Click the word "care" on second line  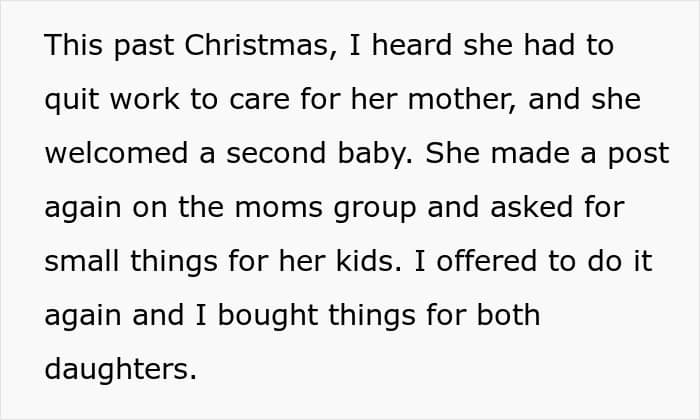(259, 100)
